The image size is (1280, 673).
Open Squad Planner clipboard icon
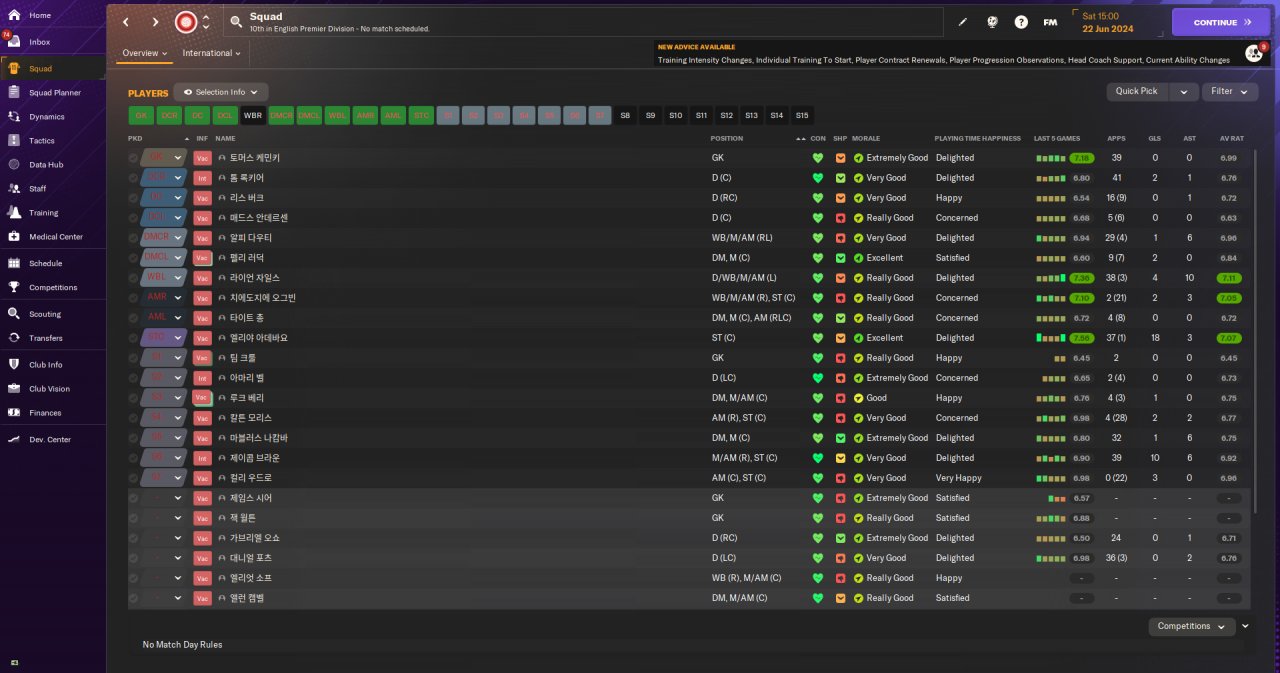[14, 92]
